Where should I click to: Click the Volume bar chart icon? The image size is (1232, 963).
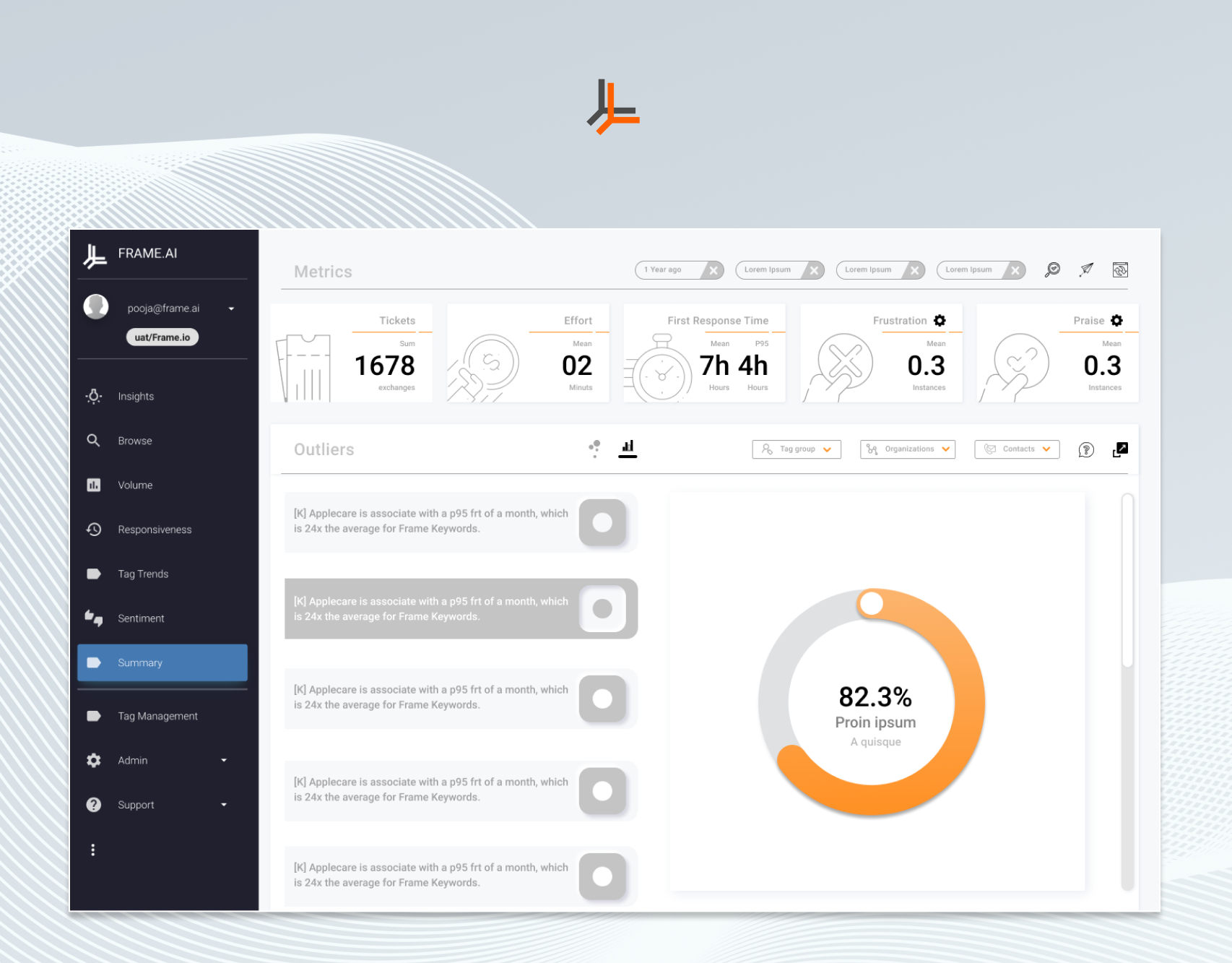click(x=94, y=485)
